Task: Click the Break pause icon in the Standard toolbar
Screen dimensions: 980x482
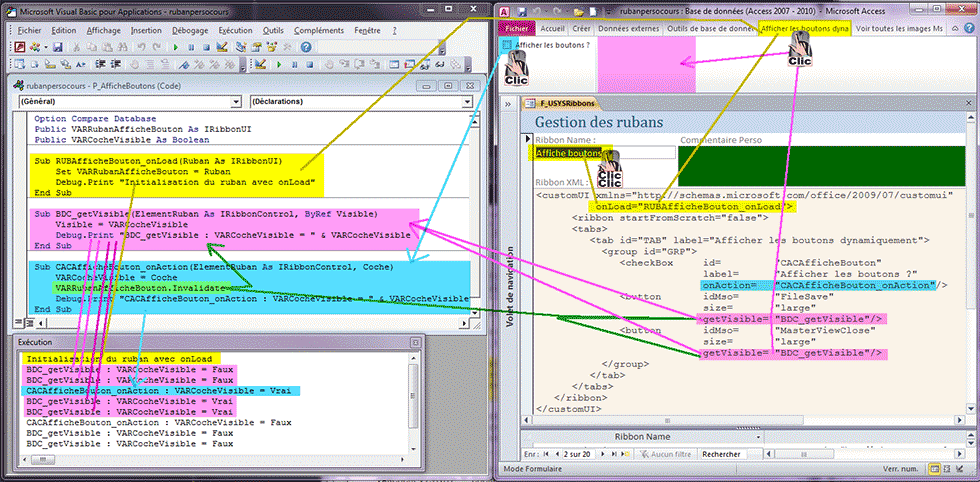Action: click(x=191, y=48)
